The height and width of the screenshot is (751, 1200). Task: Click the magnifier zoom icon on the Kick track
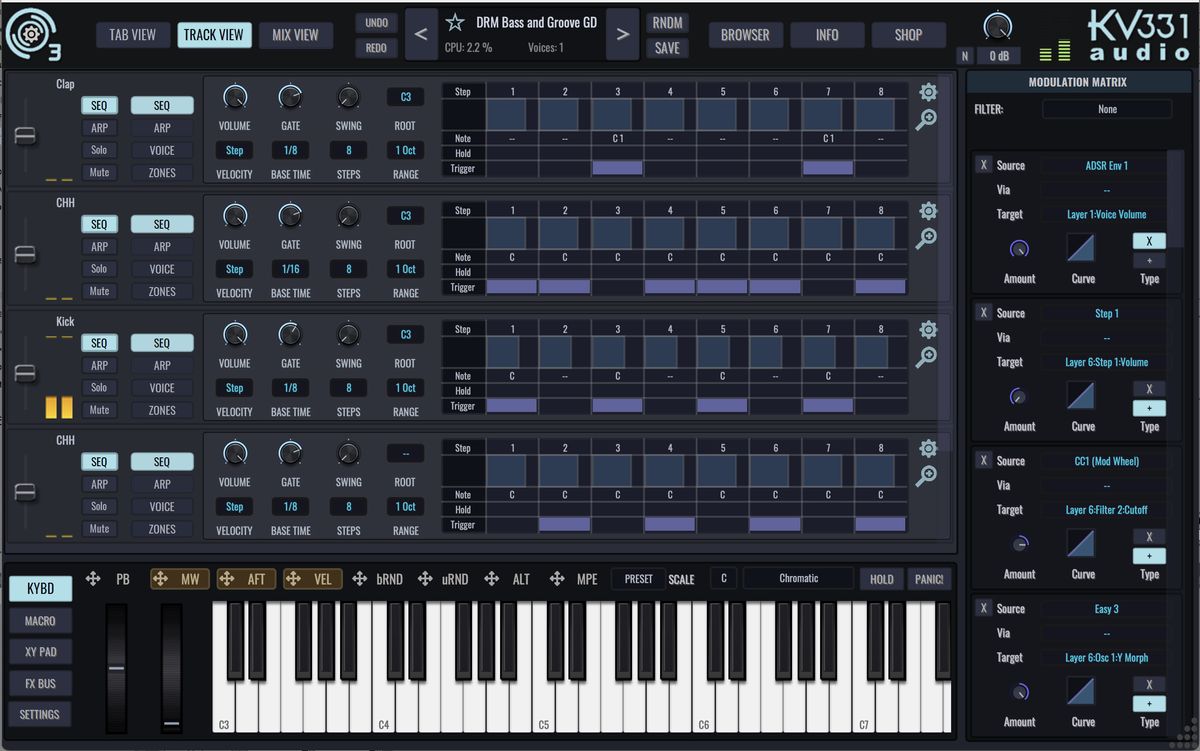coord(928,356)
